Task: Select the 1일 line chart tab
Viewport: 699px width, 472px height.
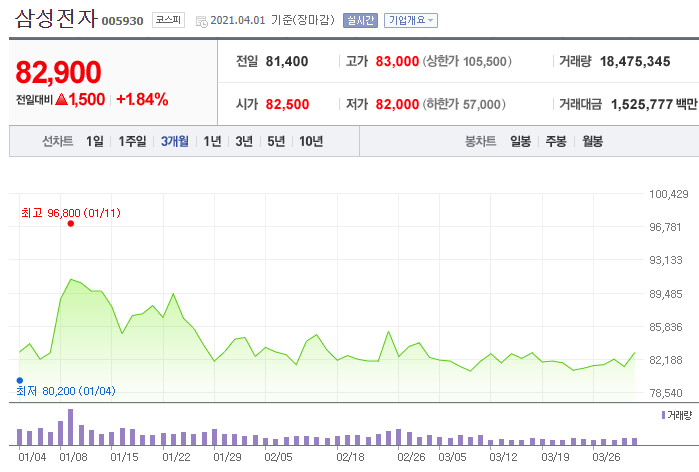Action: tap(95, 141)
